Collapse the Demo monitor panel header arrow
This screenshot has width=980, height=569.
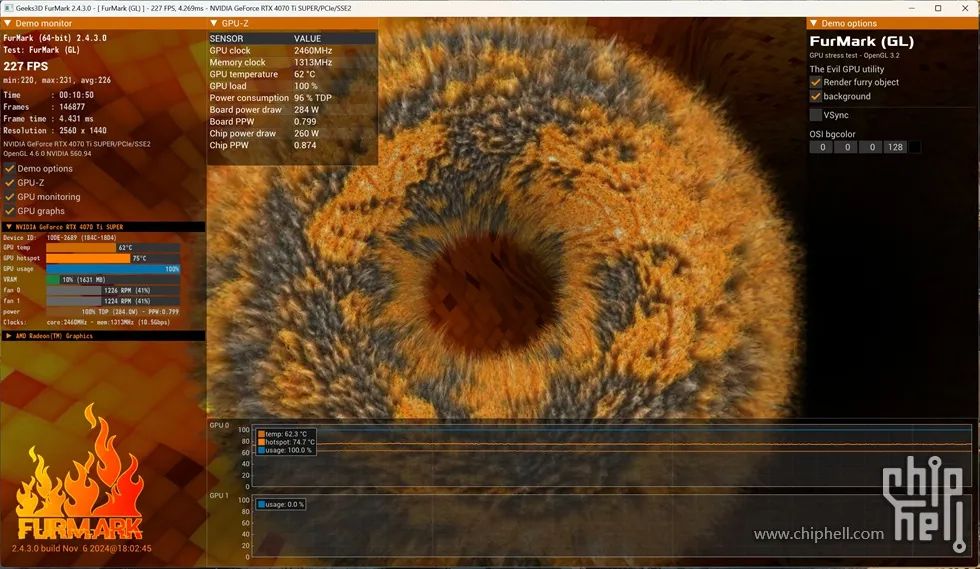(8, 23)
